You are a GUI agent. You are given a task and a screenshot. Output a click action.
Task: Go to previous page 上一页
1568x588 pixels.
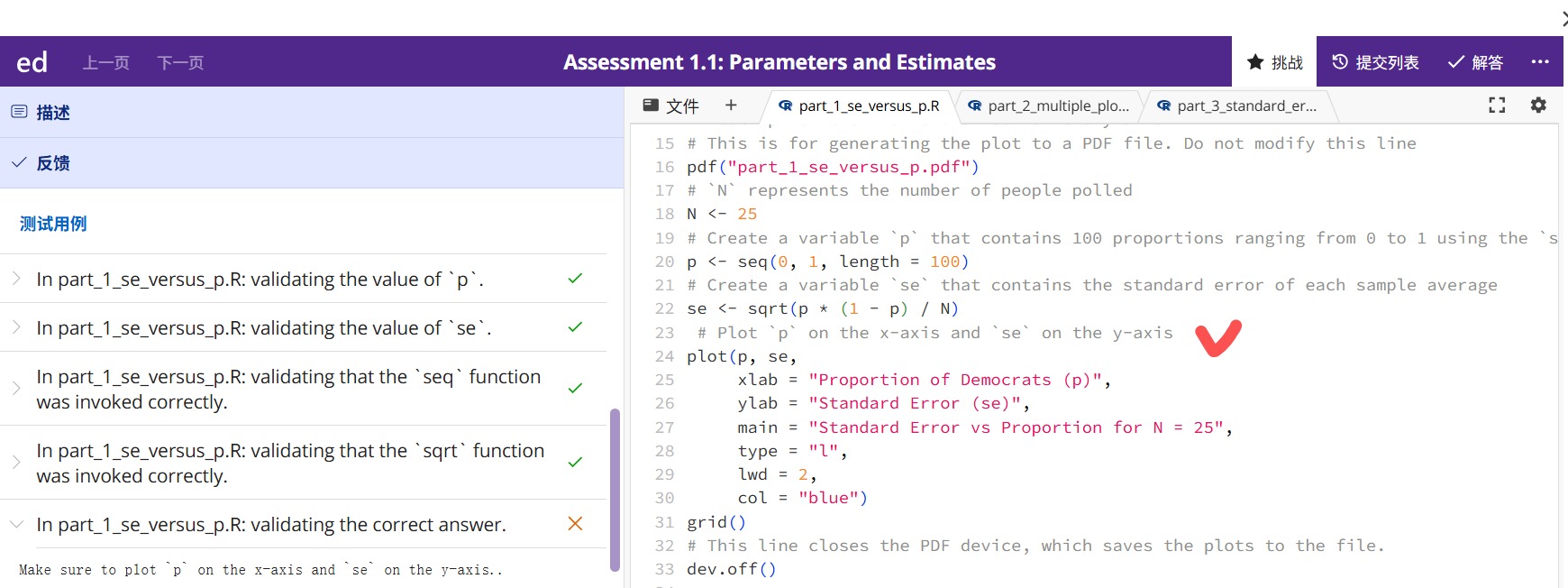[x=106, y=62]
